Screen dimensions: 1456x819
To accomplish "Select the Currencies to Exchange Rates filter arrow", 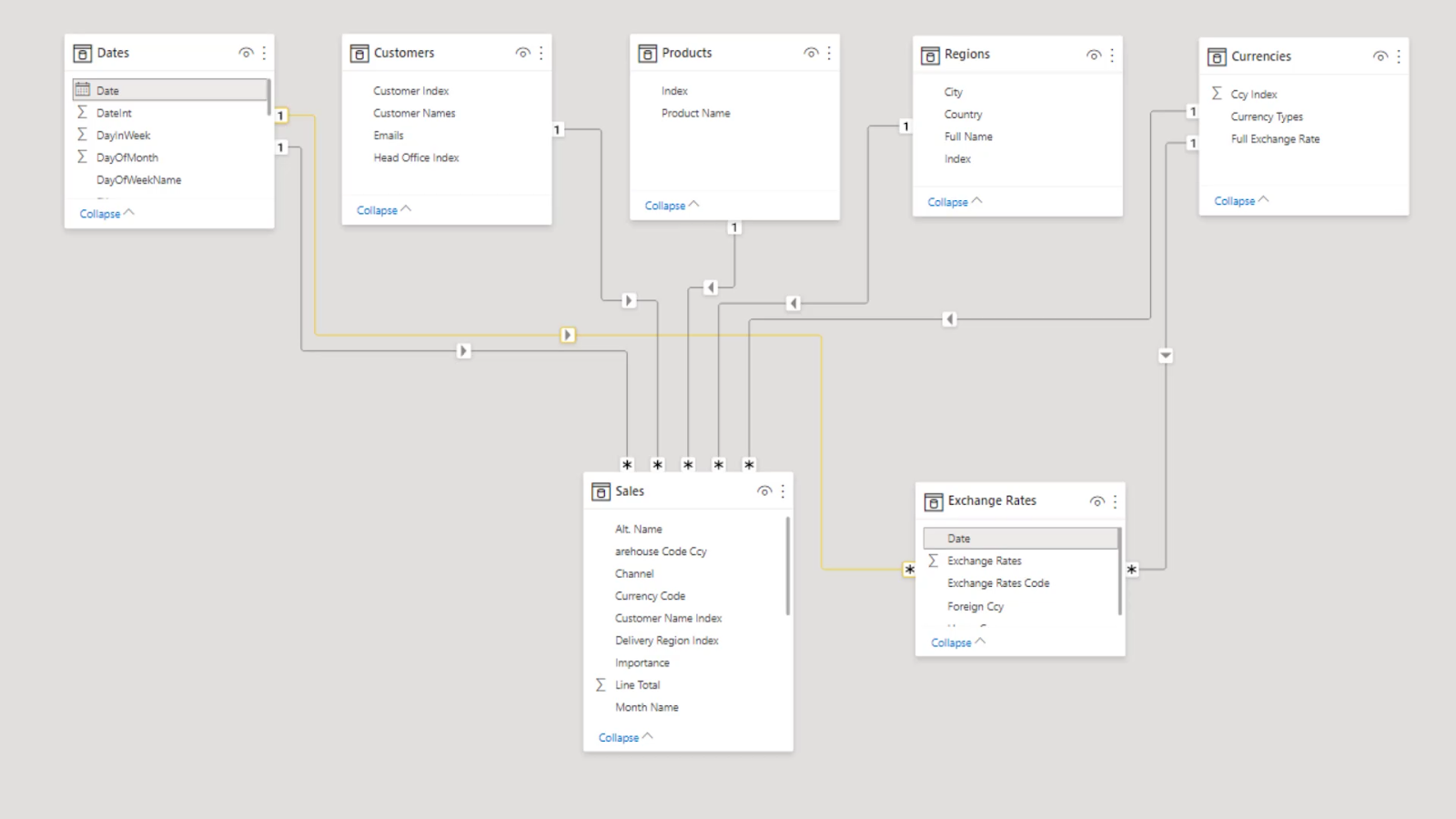I will click(1166, 355).
